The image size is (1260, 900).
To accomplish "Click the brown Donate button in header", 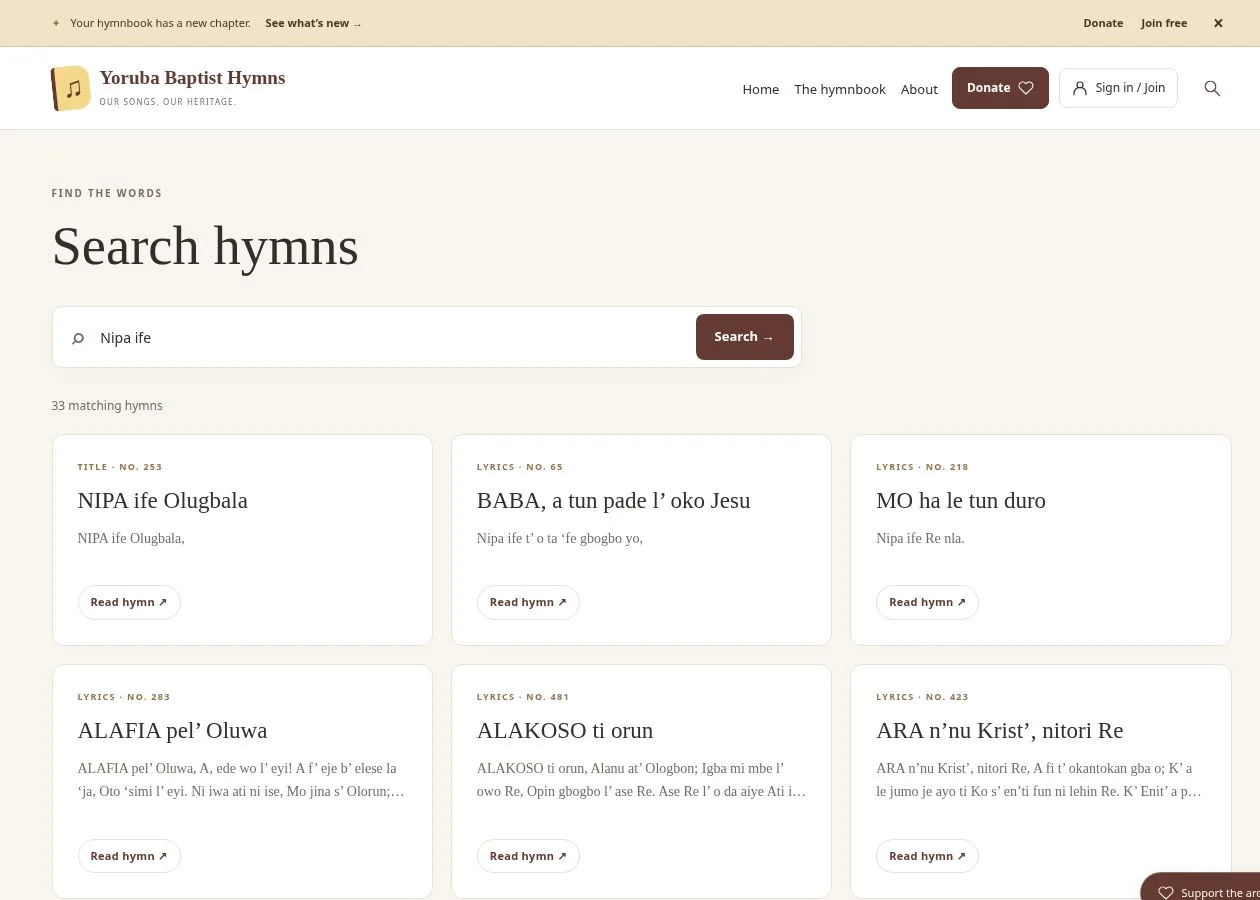I will 1000,88.
